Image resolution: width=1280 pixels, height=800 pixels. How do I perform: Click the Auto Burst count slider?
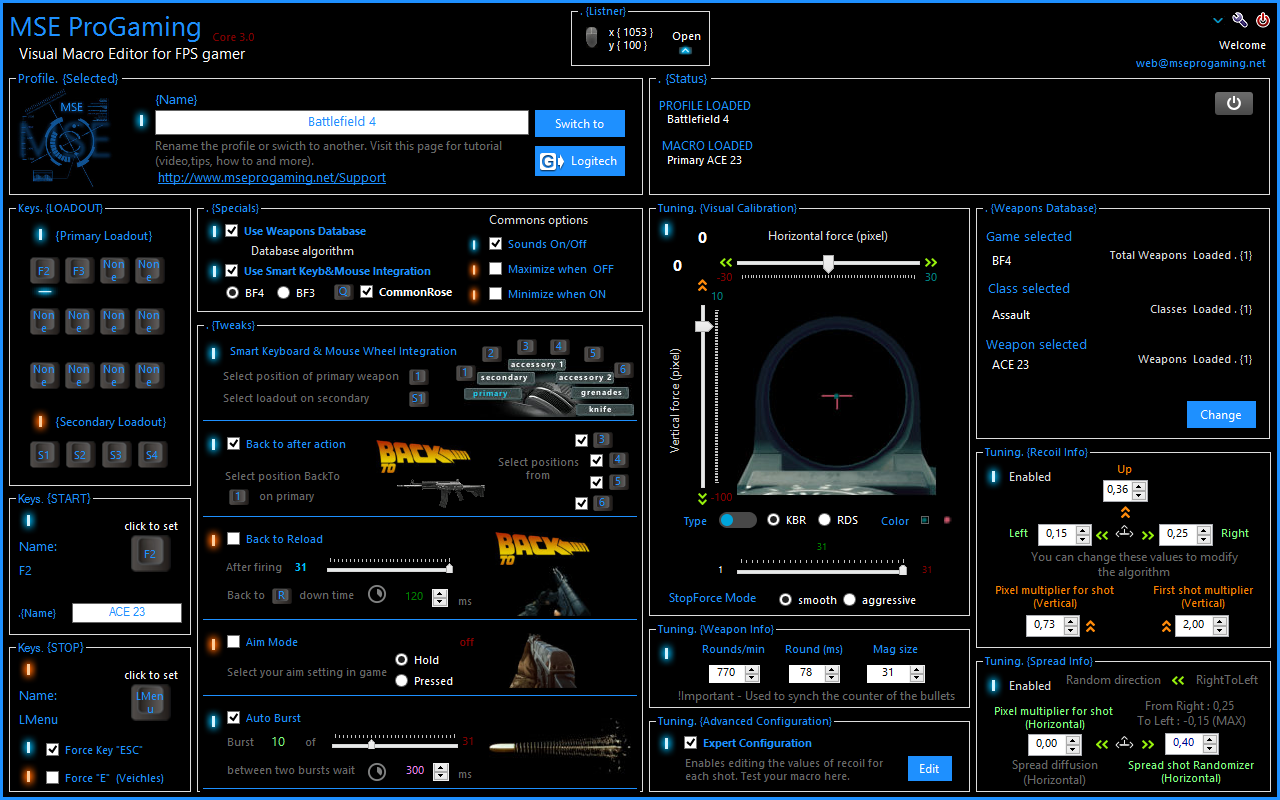[396, 744]
